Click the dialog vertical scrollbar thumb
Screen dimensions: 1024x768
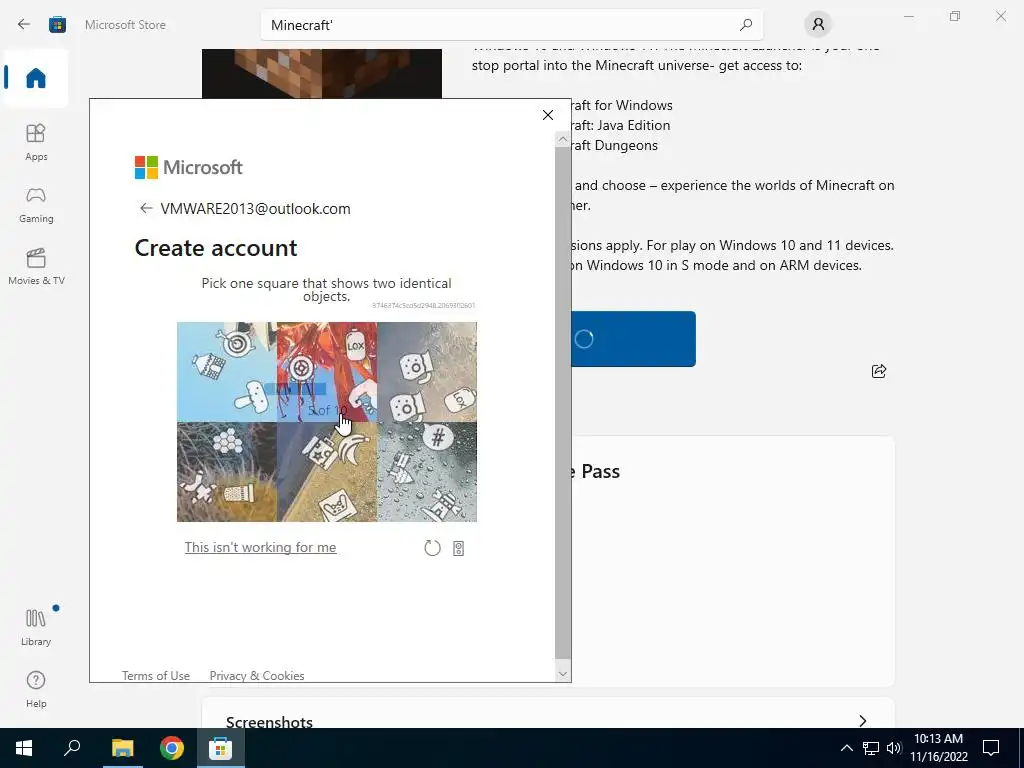(562, 402)
